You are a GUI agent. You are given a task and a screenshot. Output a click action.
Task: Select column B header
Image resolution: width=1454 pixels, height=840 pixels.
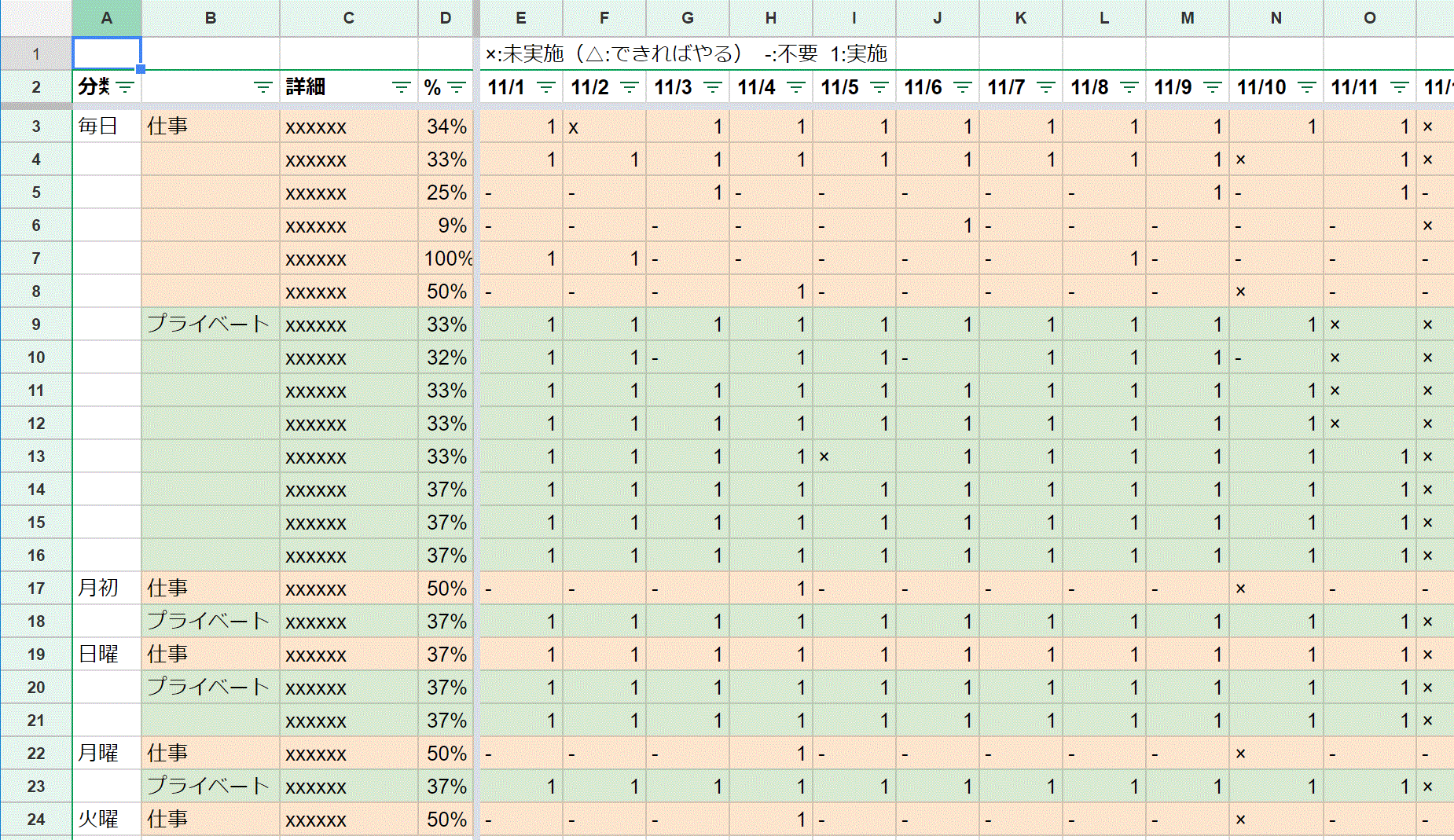coord(211,18)
